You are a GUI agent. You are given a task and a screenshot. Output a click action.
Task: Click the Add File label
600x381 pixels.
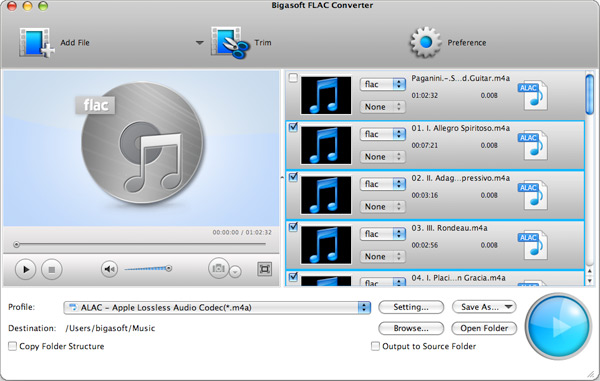pyautogui.click(x=75, y=42)
